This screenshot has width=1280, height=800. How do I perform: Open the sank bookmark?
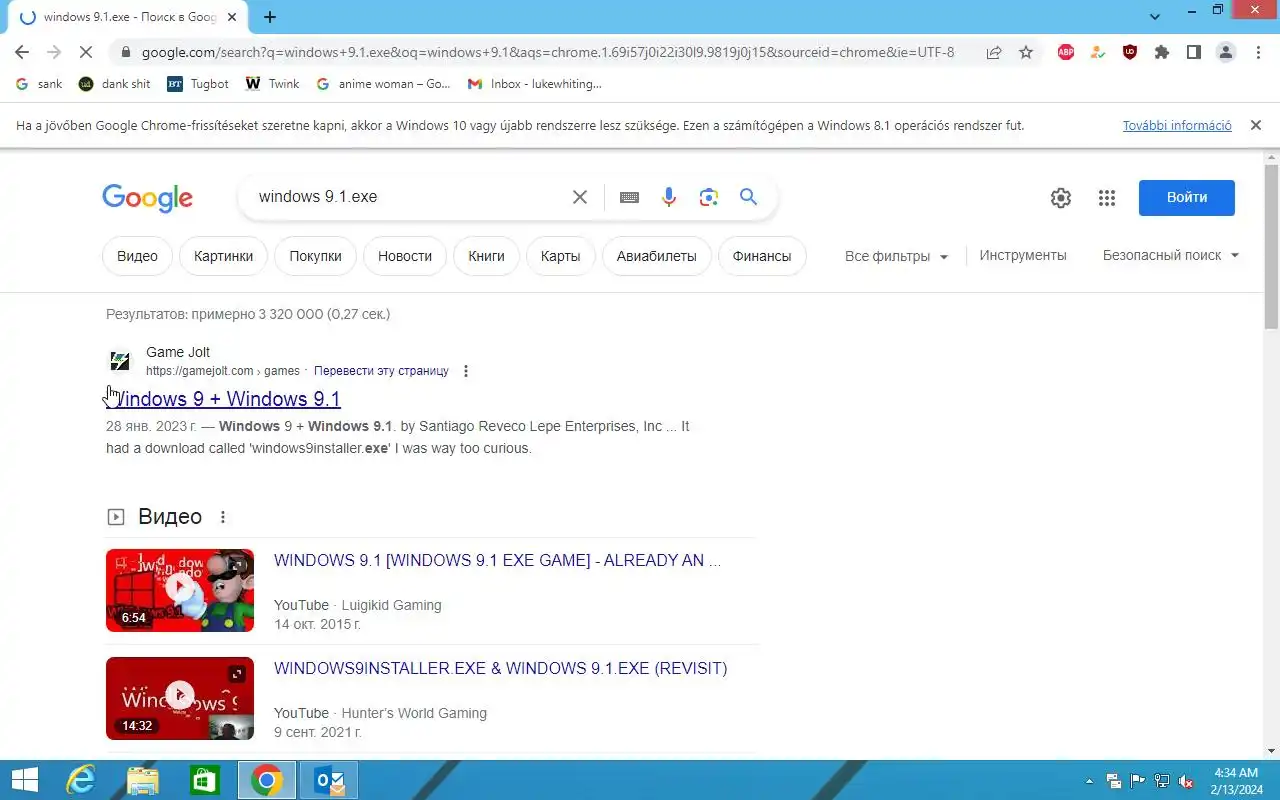pos(40,84)
